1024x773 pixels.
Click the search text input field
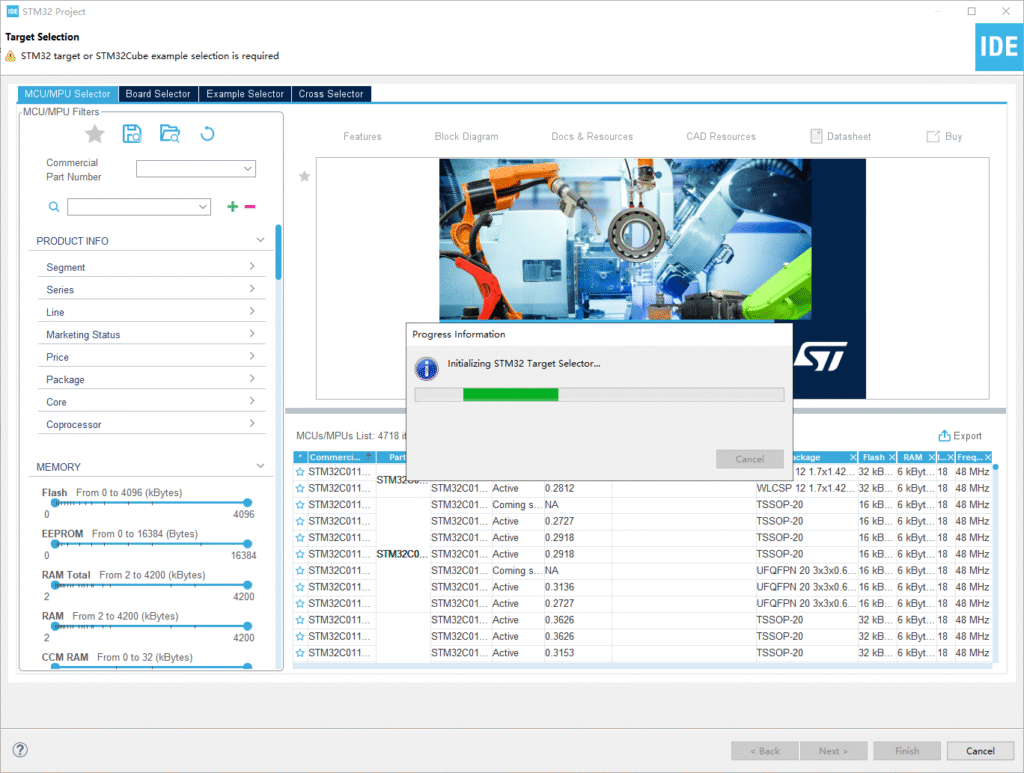132,207
